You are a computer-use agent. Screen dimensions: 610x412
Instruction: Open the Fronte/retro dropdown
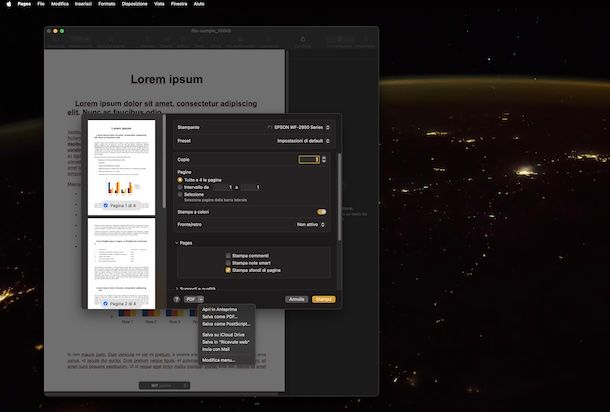pyautogui.click(x=310, y=224)
